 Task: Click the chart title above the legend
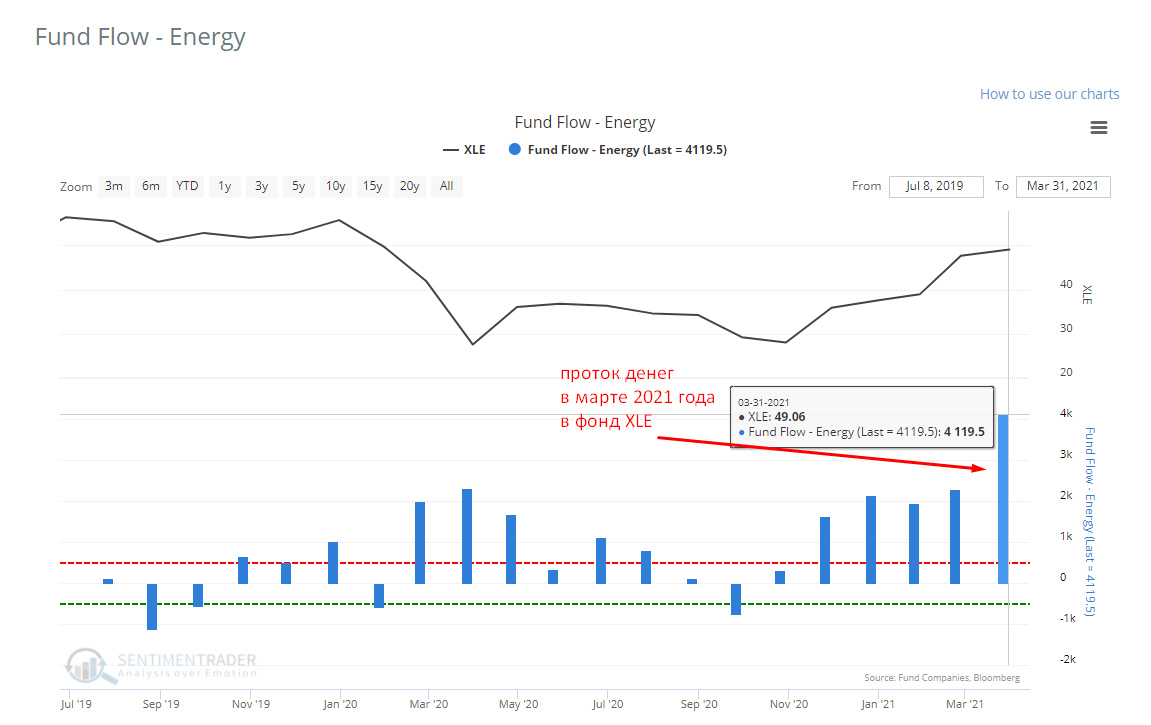coord(584,123)
